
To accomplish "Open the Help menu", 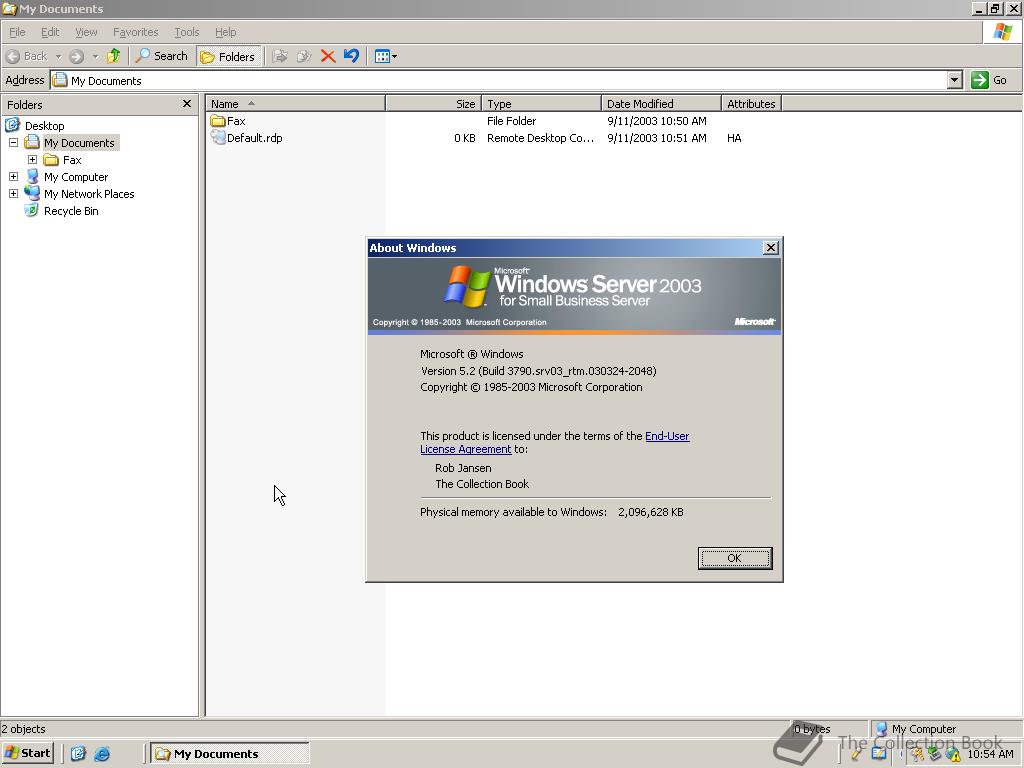I will tap(225, 32).
